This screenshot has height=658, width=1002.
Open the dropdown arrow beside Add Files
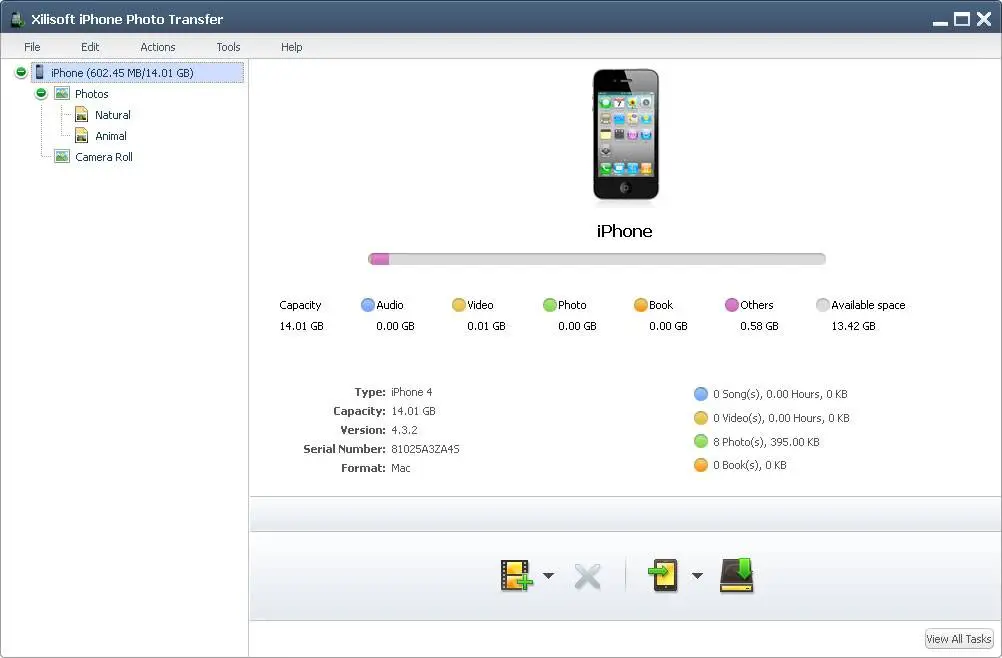pyautogui.click(x=548, y=576)
